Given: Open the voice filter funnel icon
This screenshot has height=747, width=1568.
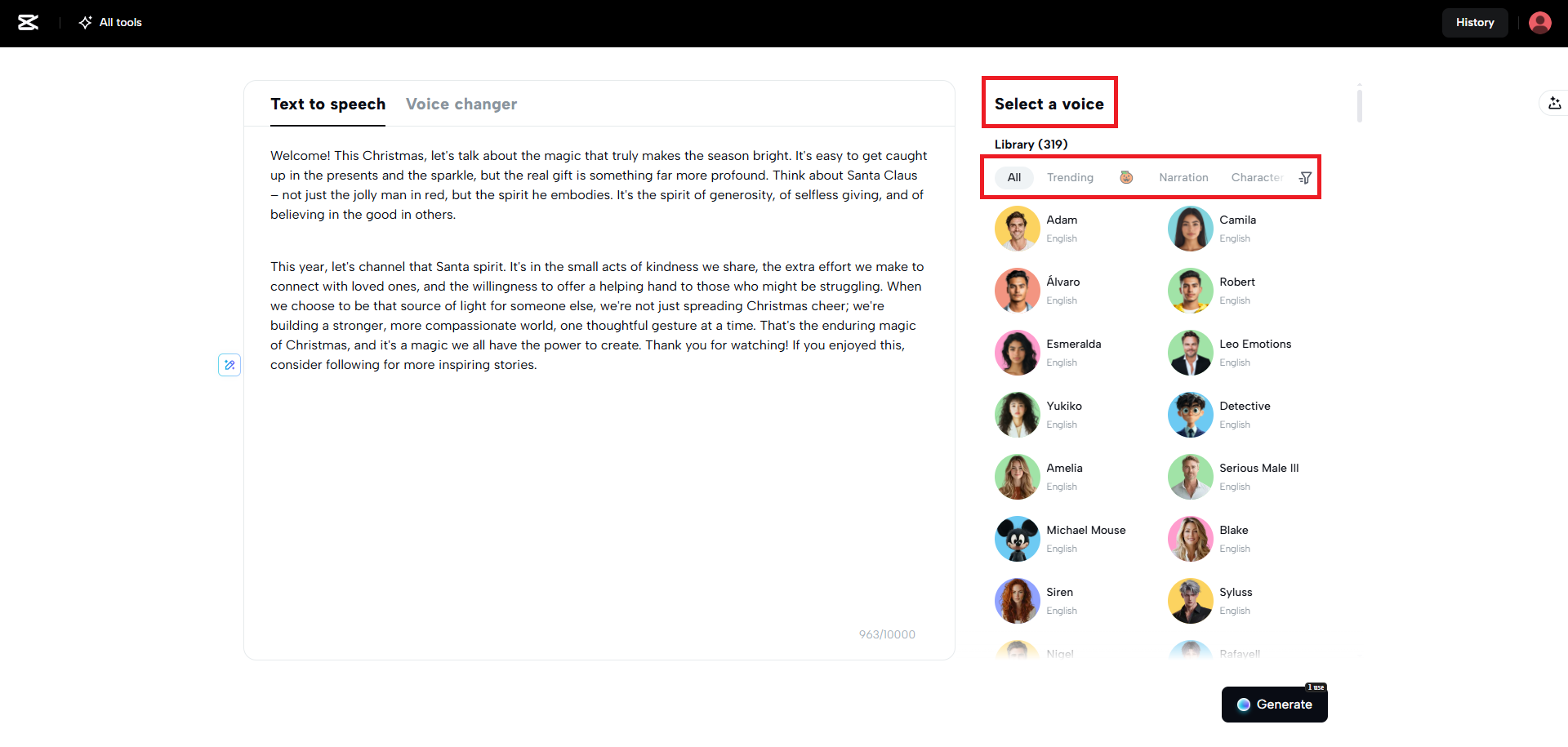Looking at the screenshot, I should click(1304, 177).
